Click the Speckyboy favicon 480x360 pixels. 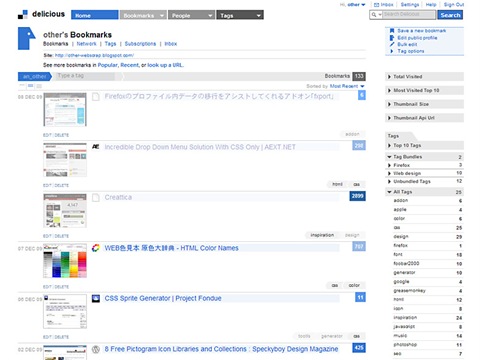coord(96,349)
